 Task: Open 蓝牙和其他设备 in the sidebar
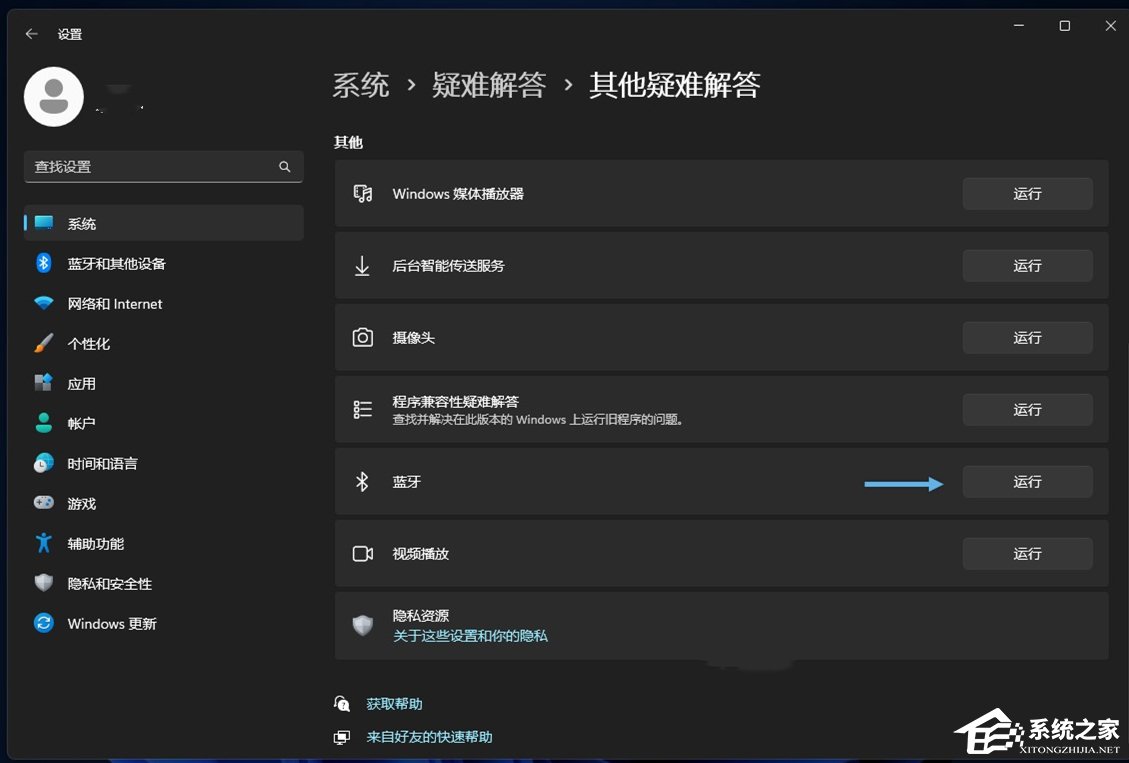(115, 263)
